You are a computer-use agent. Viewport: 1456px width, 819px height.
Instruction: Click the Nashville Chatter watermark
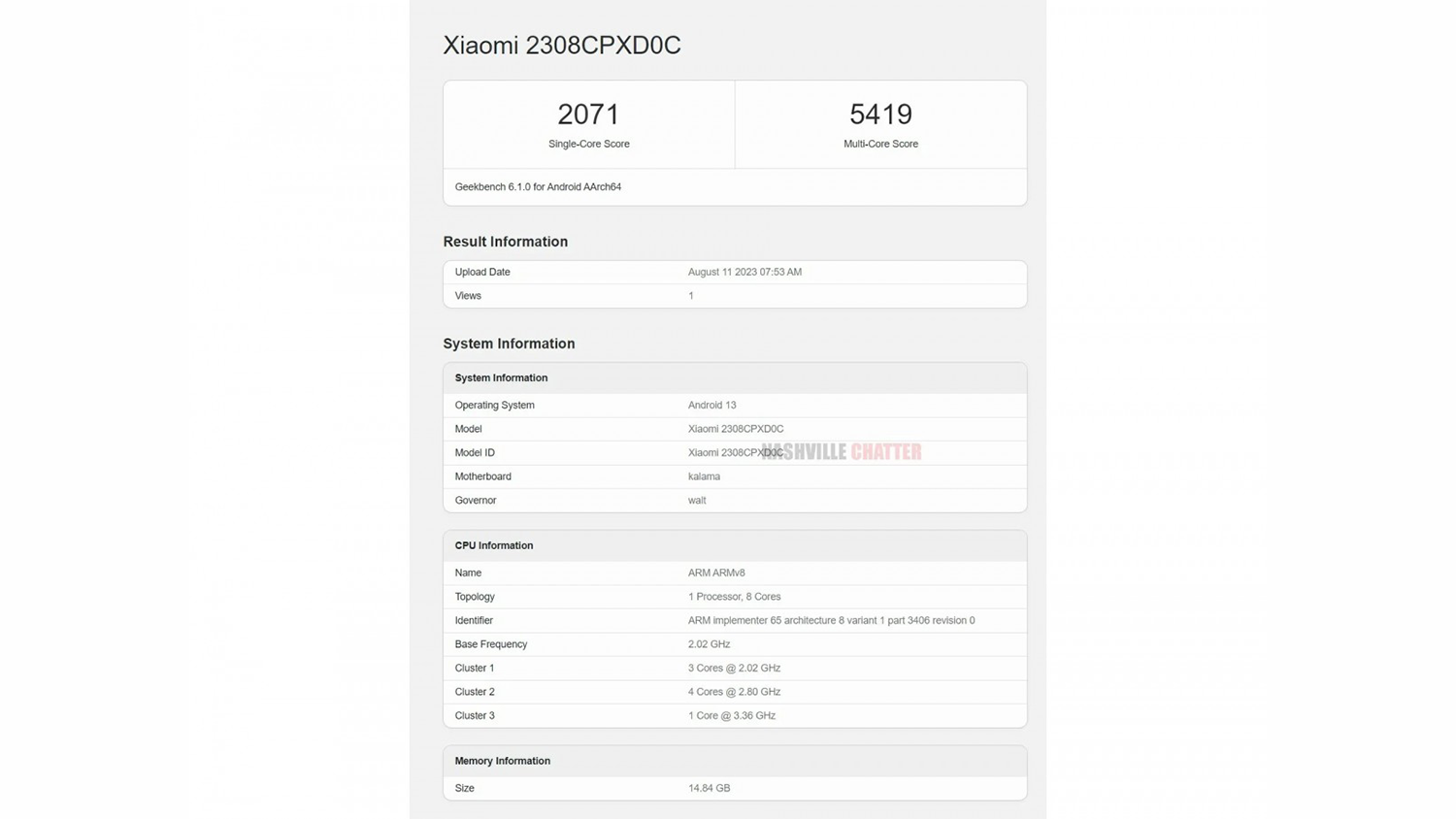843,452
